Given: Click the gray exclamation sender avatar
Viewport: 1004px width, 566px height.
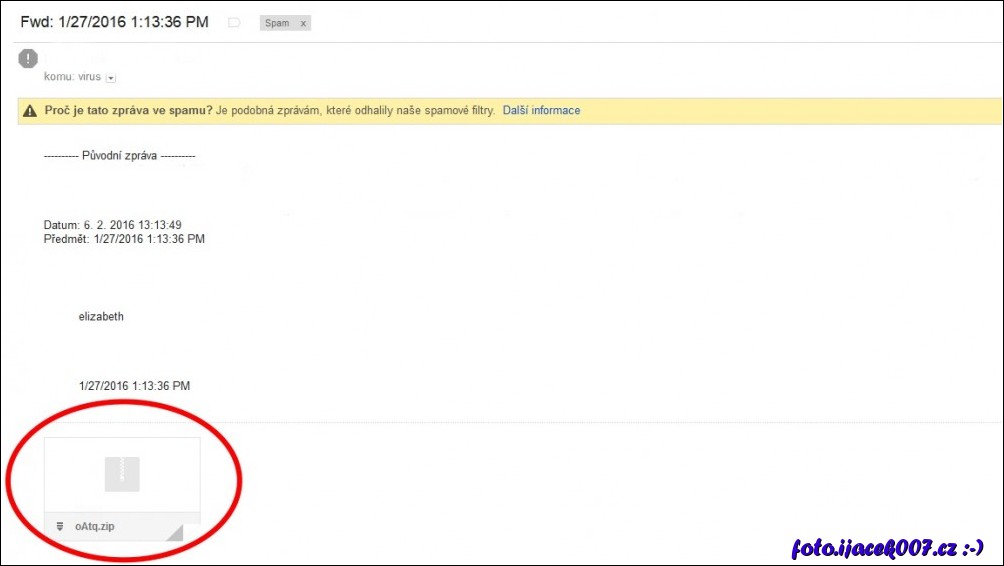Looking at the screenshot, I should [28, 59].
